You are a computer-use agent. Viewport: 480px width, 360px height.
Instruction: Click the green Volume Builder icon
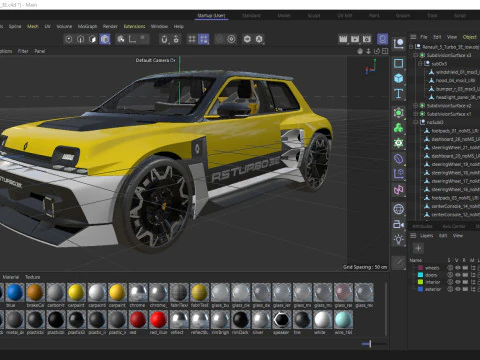tap(398, 143)
